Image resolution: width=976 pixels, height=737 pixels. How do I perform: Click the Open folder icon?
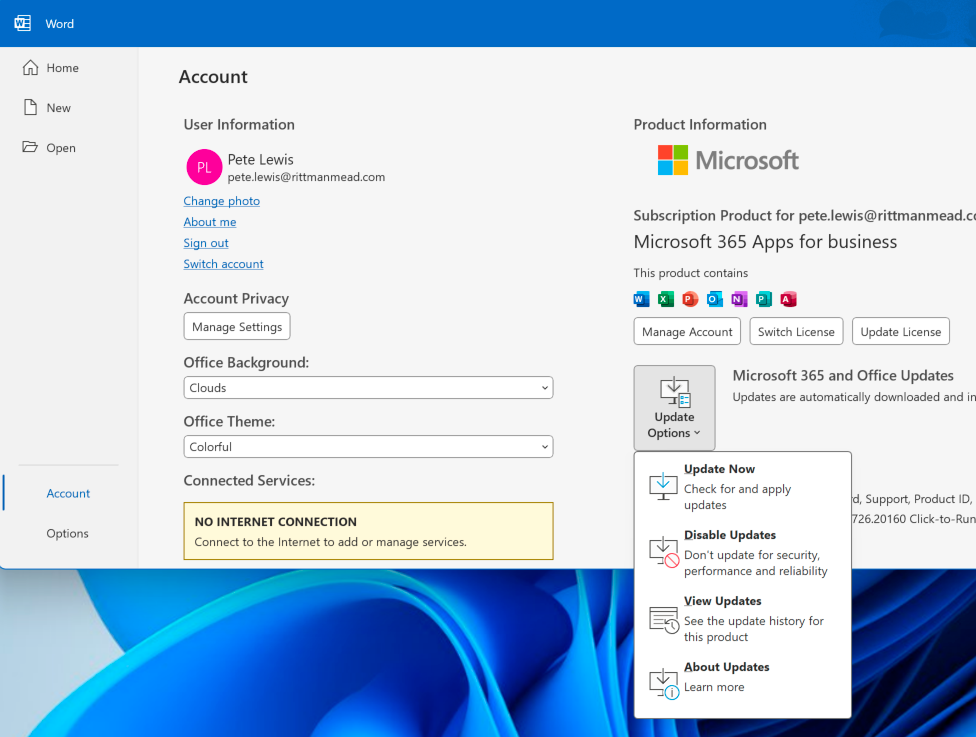(x=30, y=147)
